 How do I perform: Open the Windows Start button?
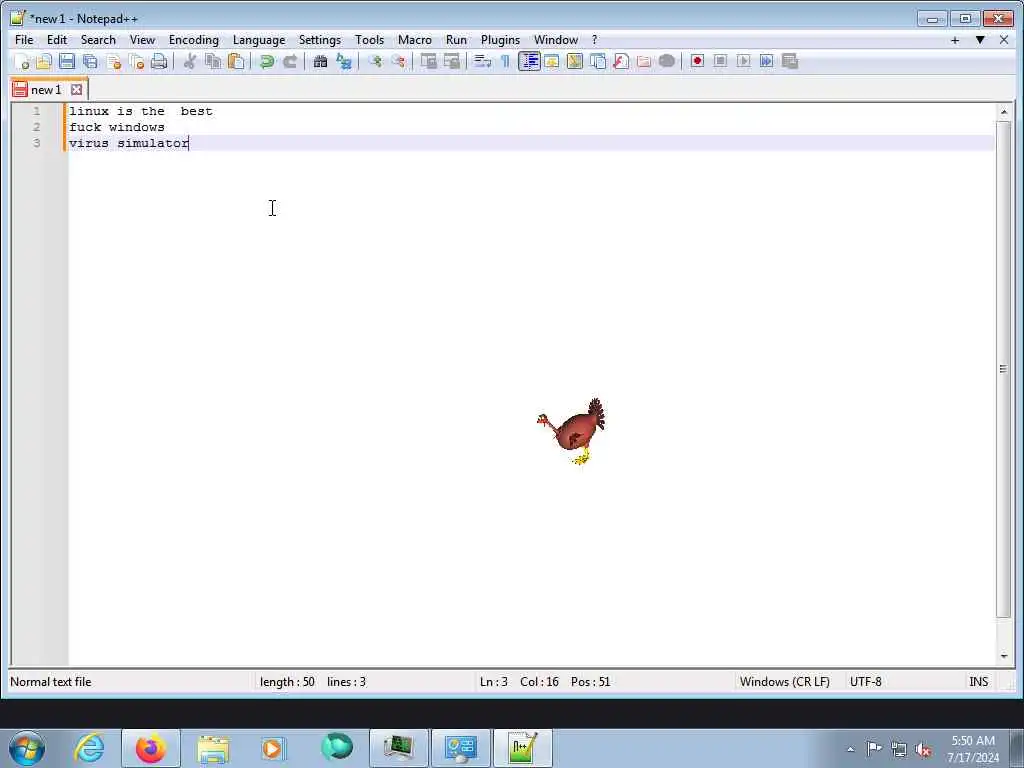pyautogui.click(x=27, y=748)
